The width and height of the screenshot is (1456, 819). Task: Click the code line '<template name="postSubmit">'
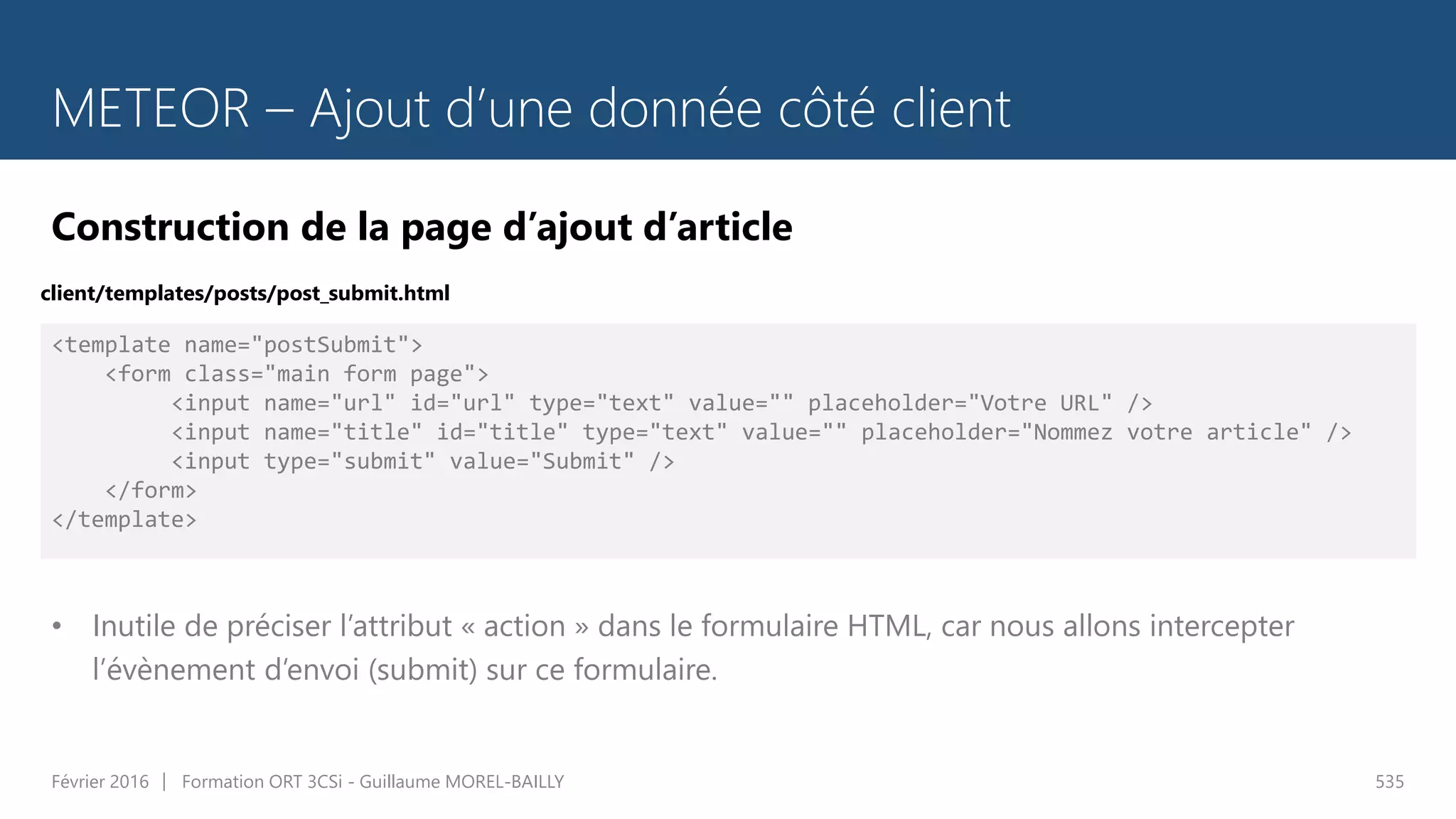pyautogui.click(x=237, y=345)
